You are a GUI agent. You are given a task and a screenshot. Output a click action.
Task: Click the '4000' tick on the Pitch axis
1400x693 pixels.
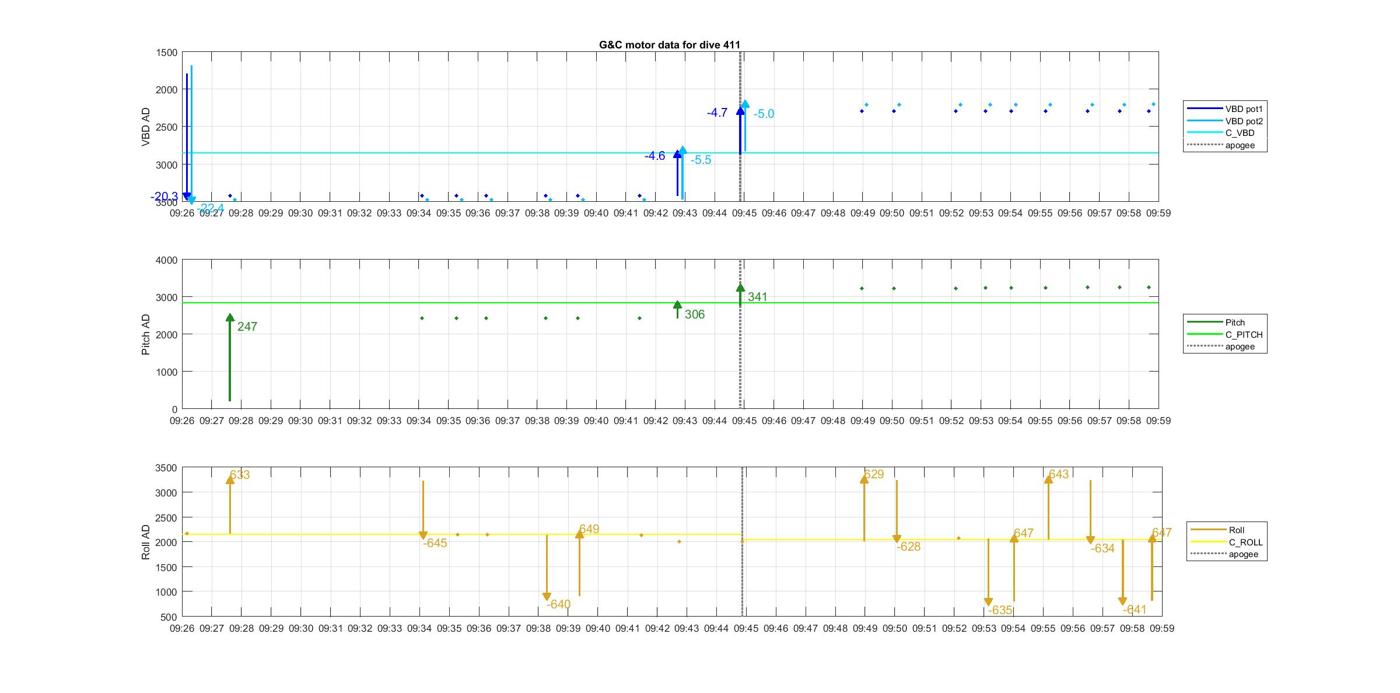167,260
